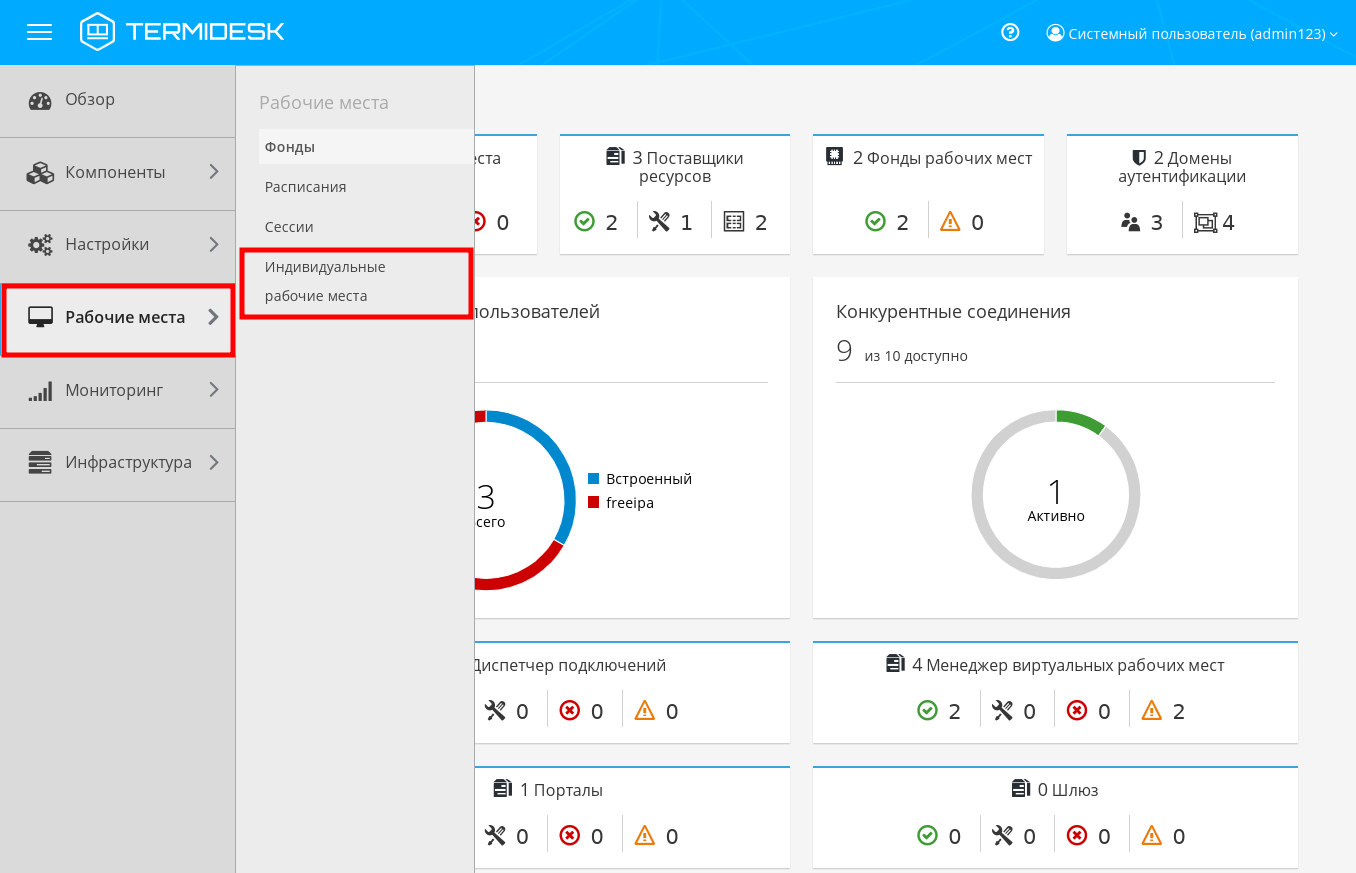Click the Настройки gears icon
The height and width of the screenshot is (873, 1356).
point(40,245)
